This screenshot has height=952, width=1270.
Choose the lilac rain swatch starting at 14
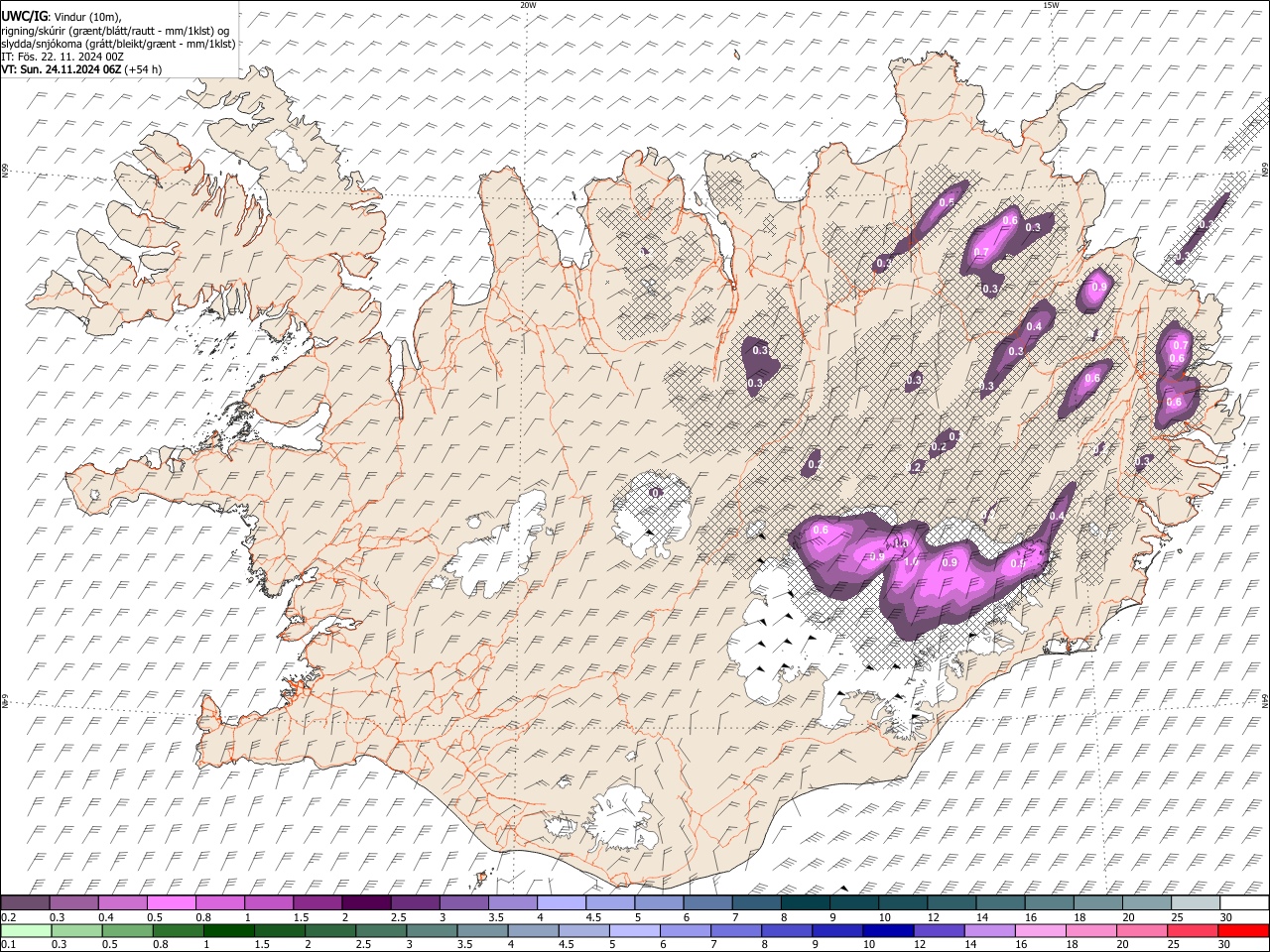pyautogui.click(x=990, y=930)
